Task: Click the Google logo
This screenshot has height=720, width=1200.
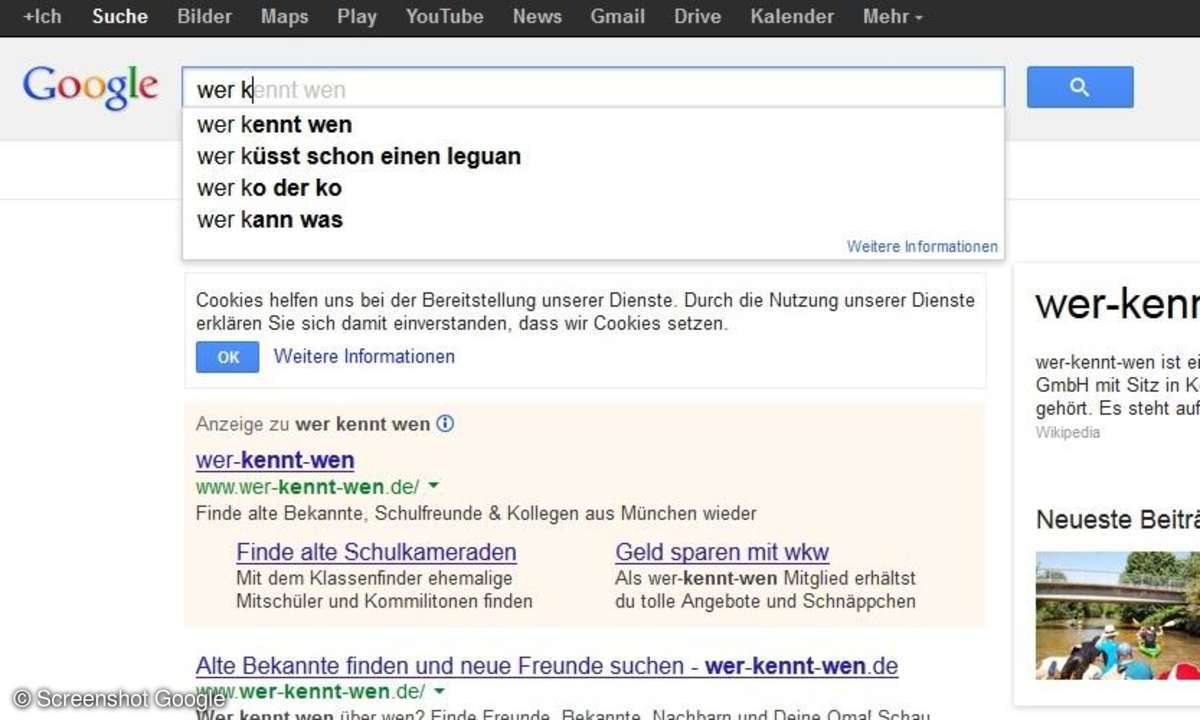Action: click(90, 88)
